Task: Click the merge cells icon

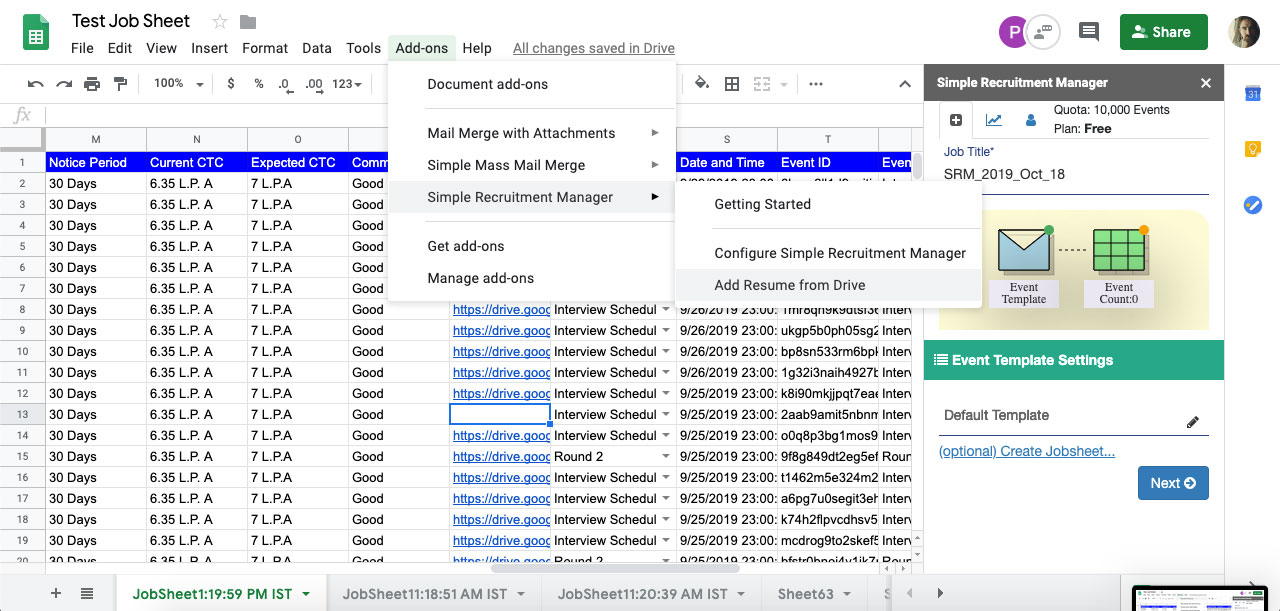Action: [762, 84]
